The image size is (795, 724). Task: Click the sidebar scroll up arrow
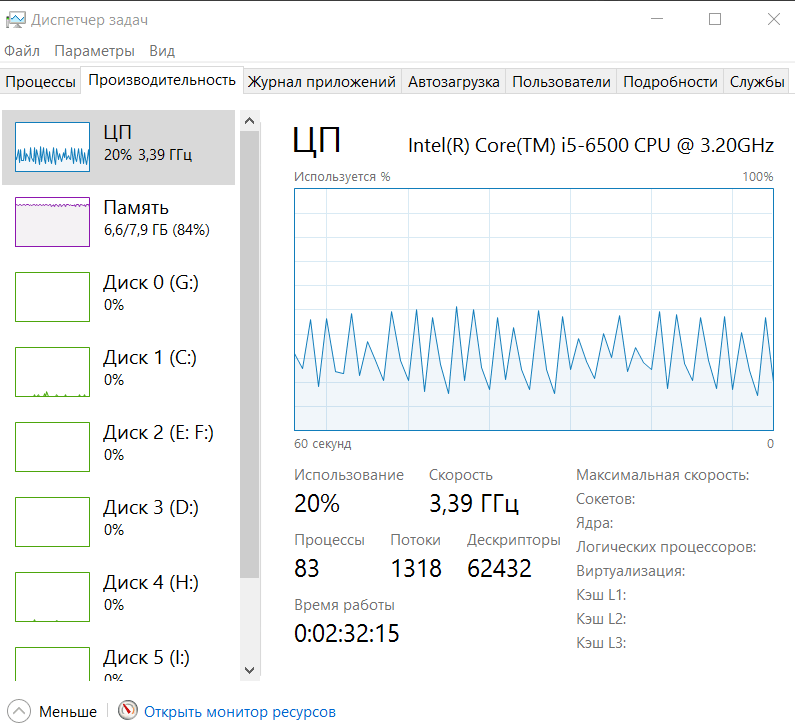tap(249, 121)
